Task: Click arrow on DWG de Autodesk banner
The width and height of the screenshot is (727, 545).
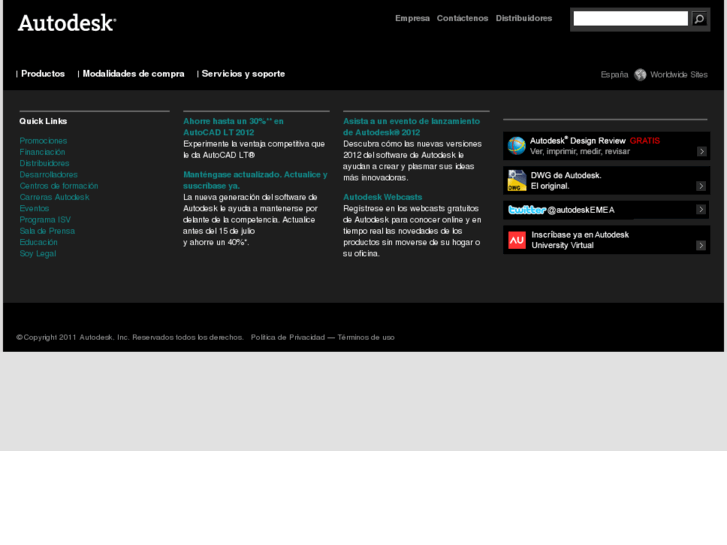Action: pos(701,186)
